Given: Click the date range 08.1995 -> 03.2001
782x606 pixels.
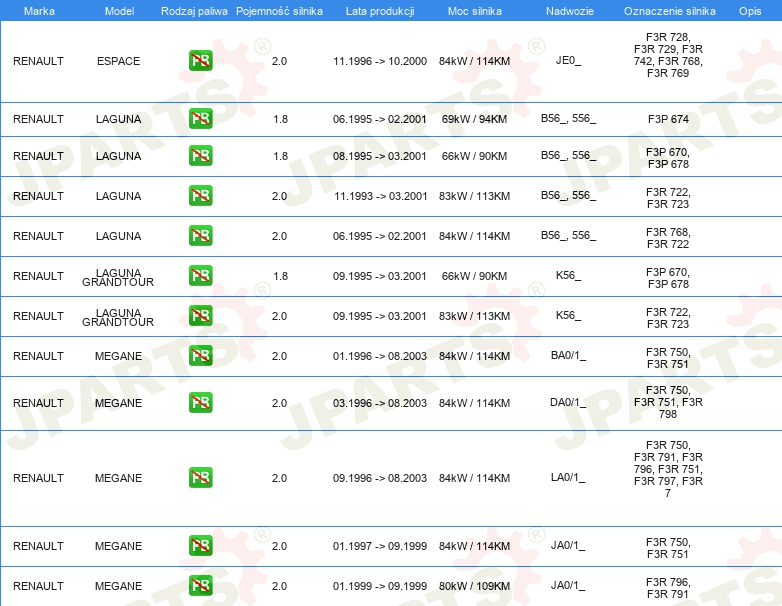Looking at the screenshot, I should click(380, 156).
